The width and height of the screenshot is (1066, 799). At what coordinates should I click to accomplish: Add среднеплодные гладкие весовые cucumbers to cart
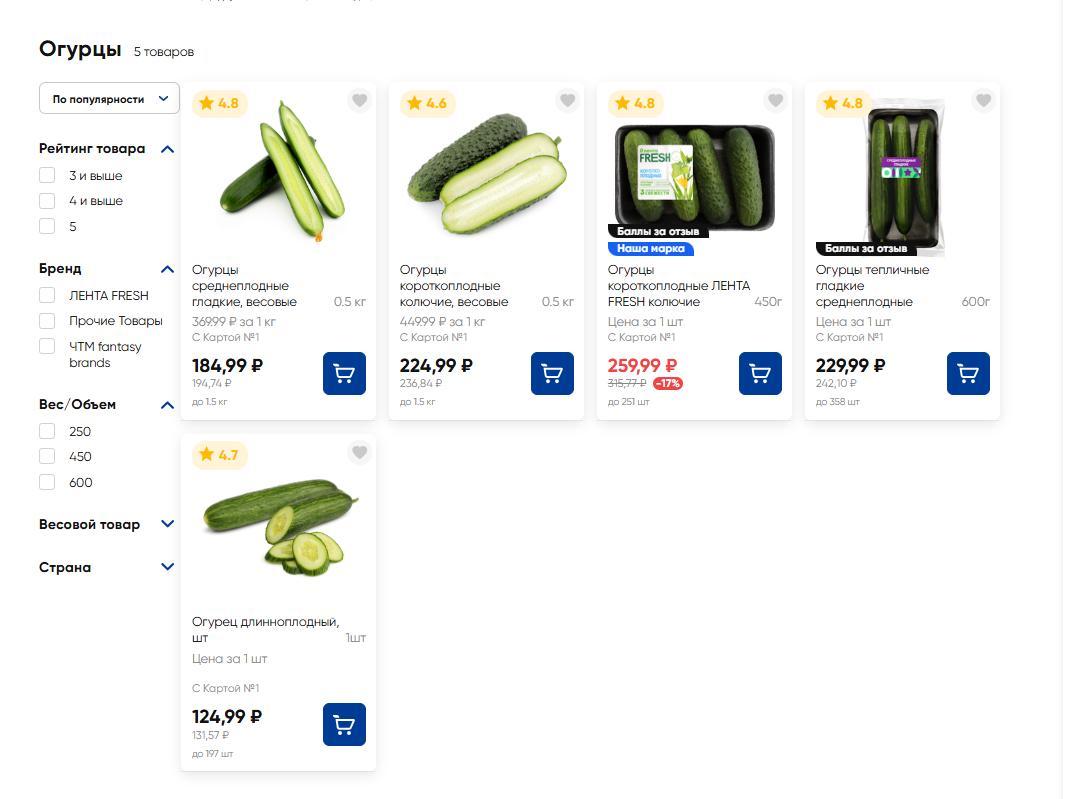click(344, 374)
